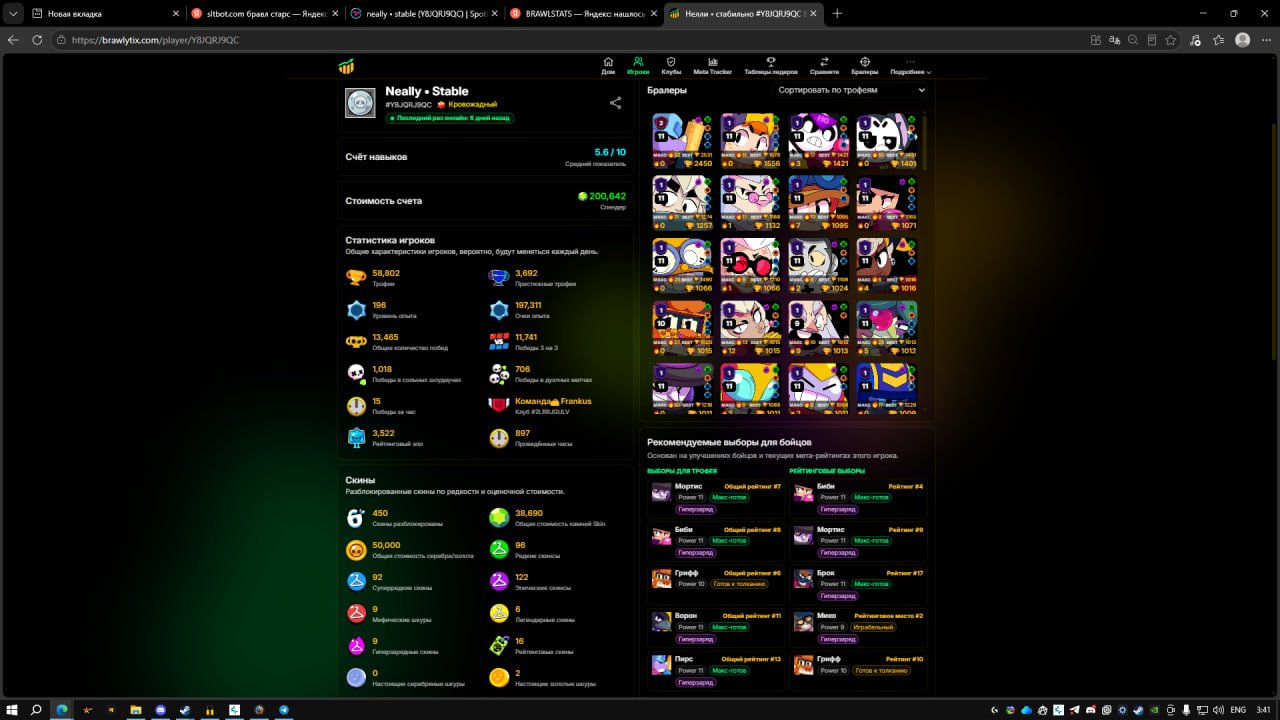
Task: Click the trophy icon next to 58,802
Action: click(x=356, y=277)
